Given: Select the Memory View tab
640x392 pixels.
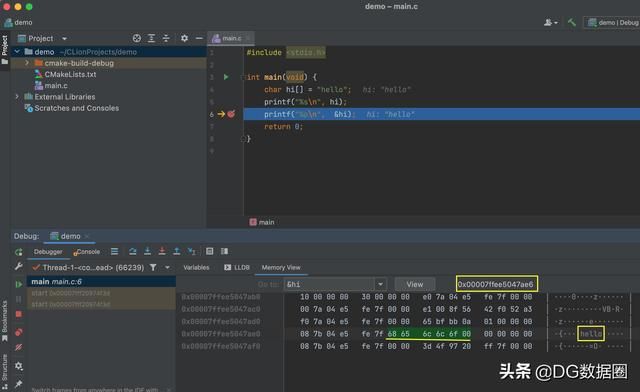Looking at the screenshot, I should coord(281,267).
